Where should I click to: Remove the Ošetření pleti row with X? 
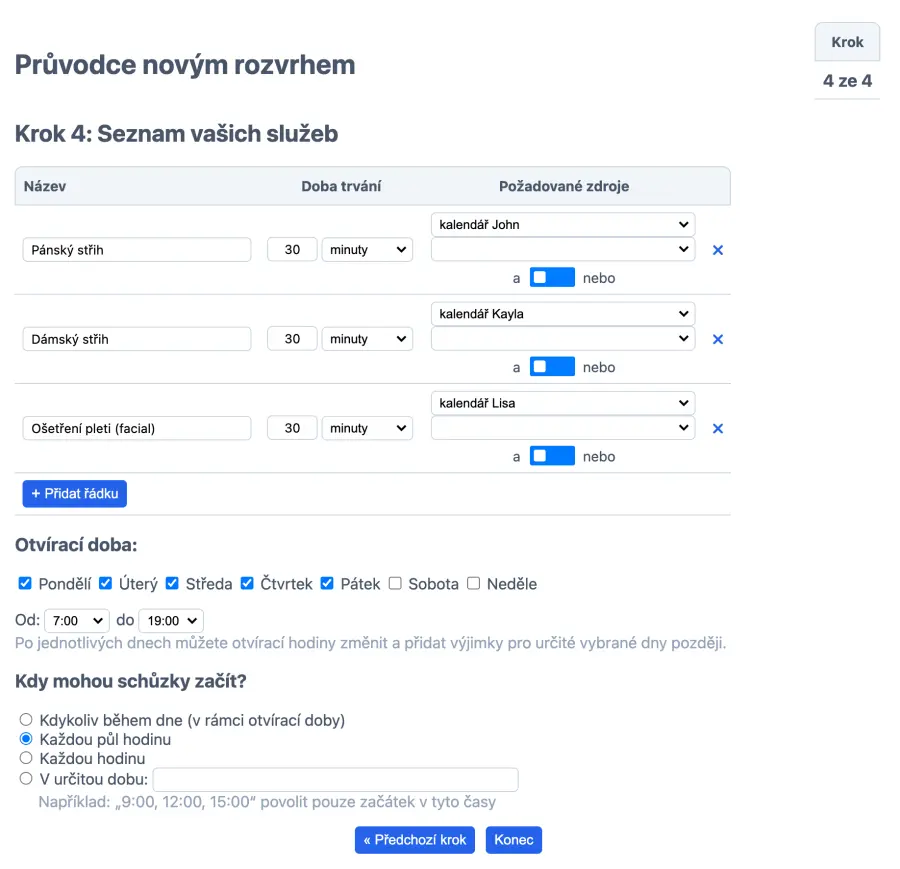click(x=717, y=429)
